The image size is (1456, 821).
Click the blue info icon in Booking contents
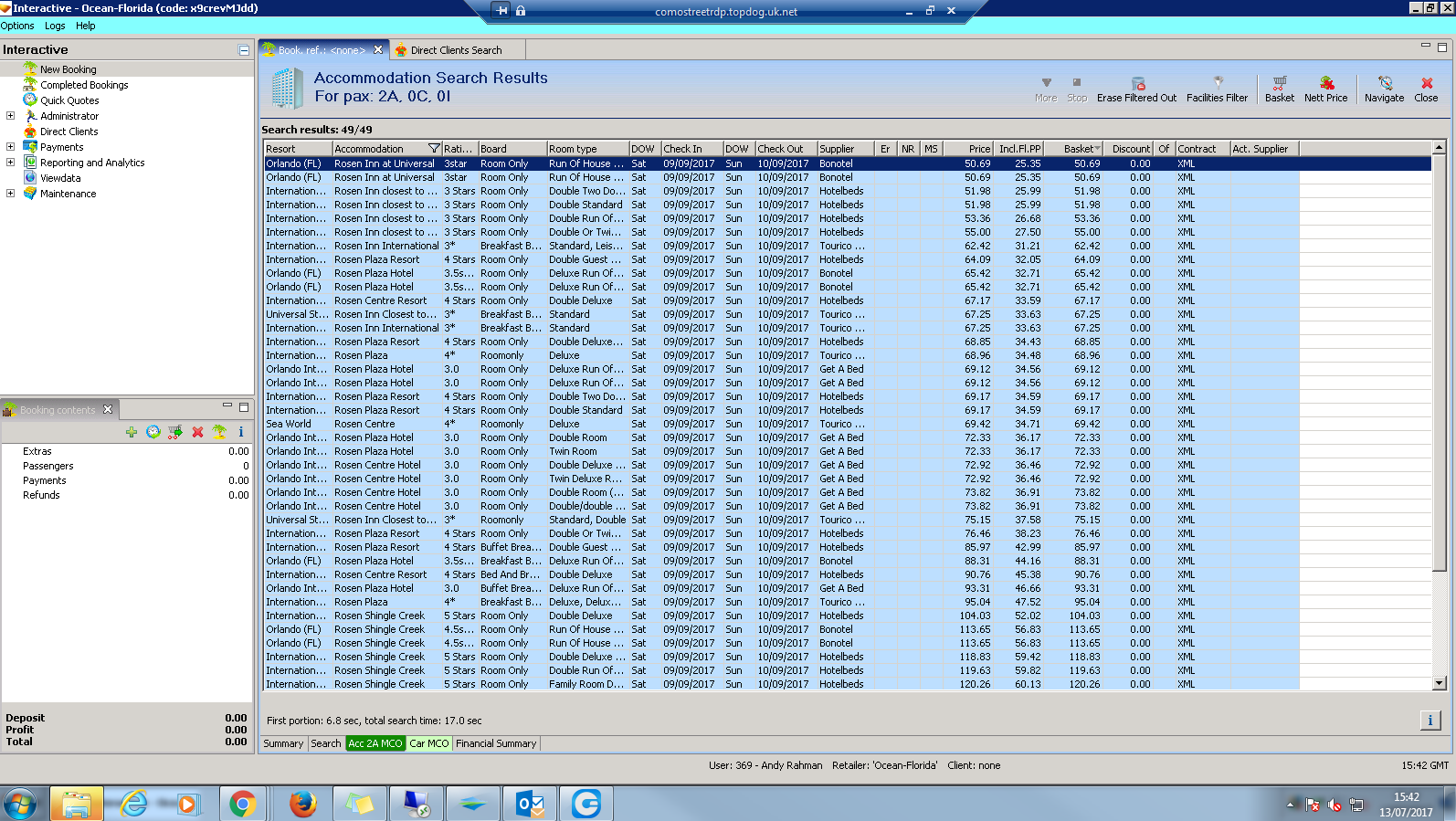[x=241, y=432]
